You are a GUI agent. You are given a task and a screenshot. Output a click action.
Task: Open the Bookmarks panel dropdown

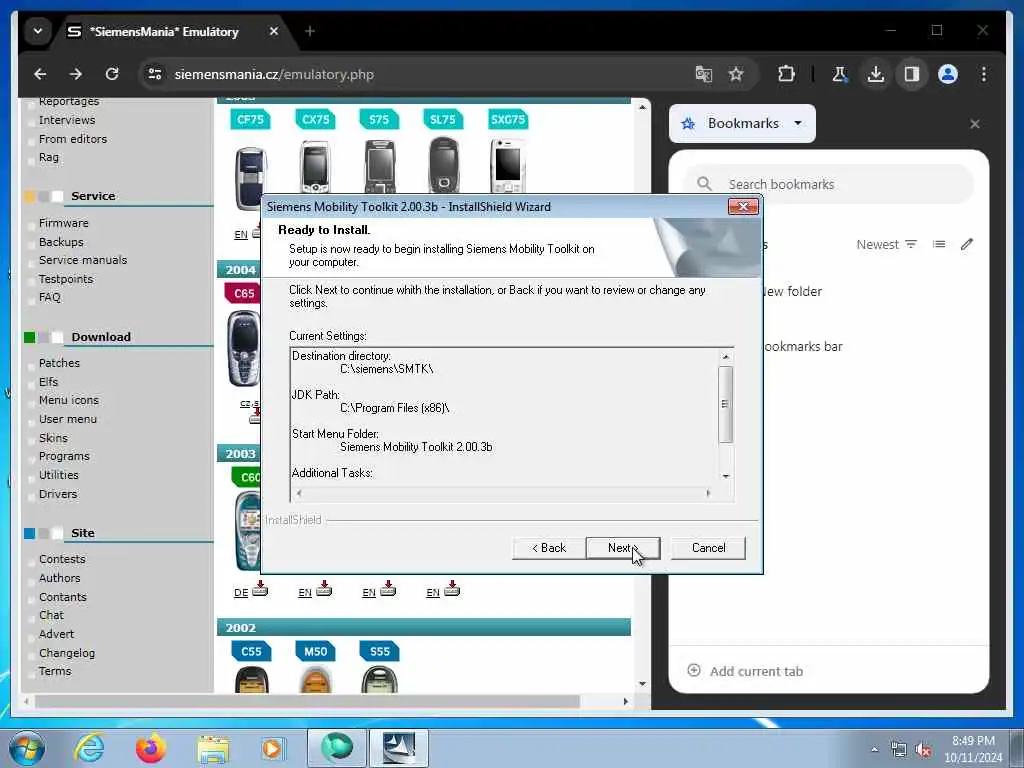coord(742,123)
